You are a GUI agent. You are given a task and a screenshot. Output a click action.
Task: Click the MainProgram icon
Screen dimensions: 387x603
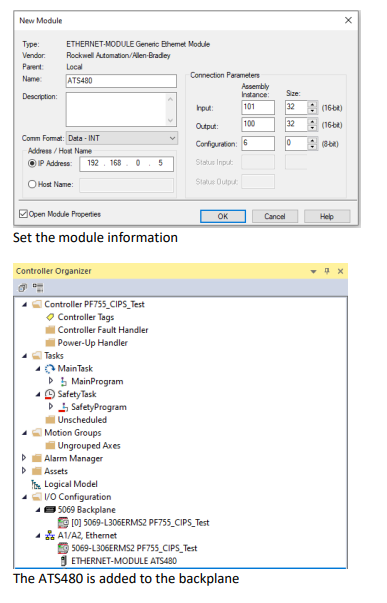pos(63,381)
